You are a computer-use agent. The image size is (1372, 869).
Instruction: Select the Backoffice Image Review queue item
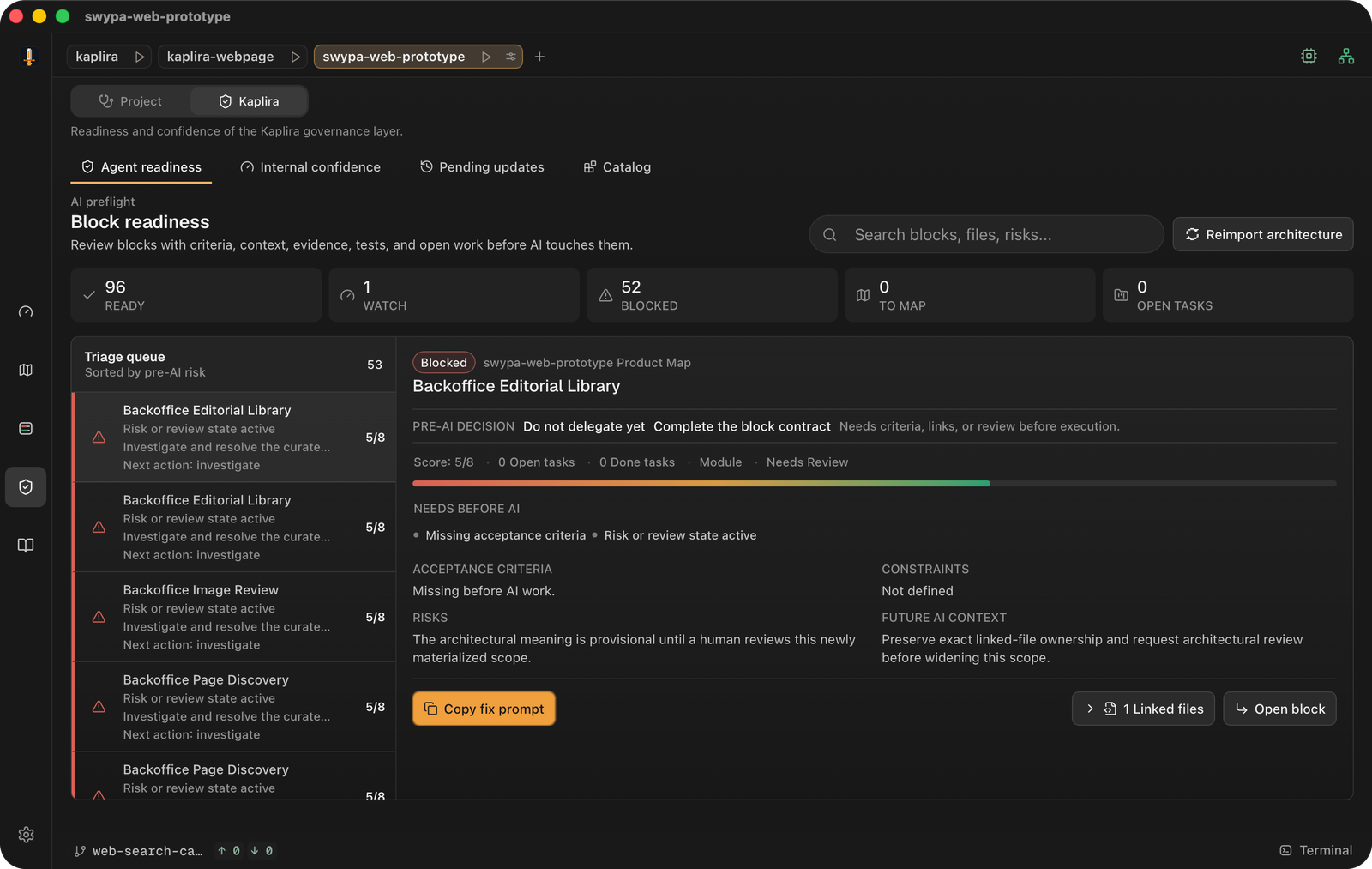(234, 617)
